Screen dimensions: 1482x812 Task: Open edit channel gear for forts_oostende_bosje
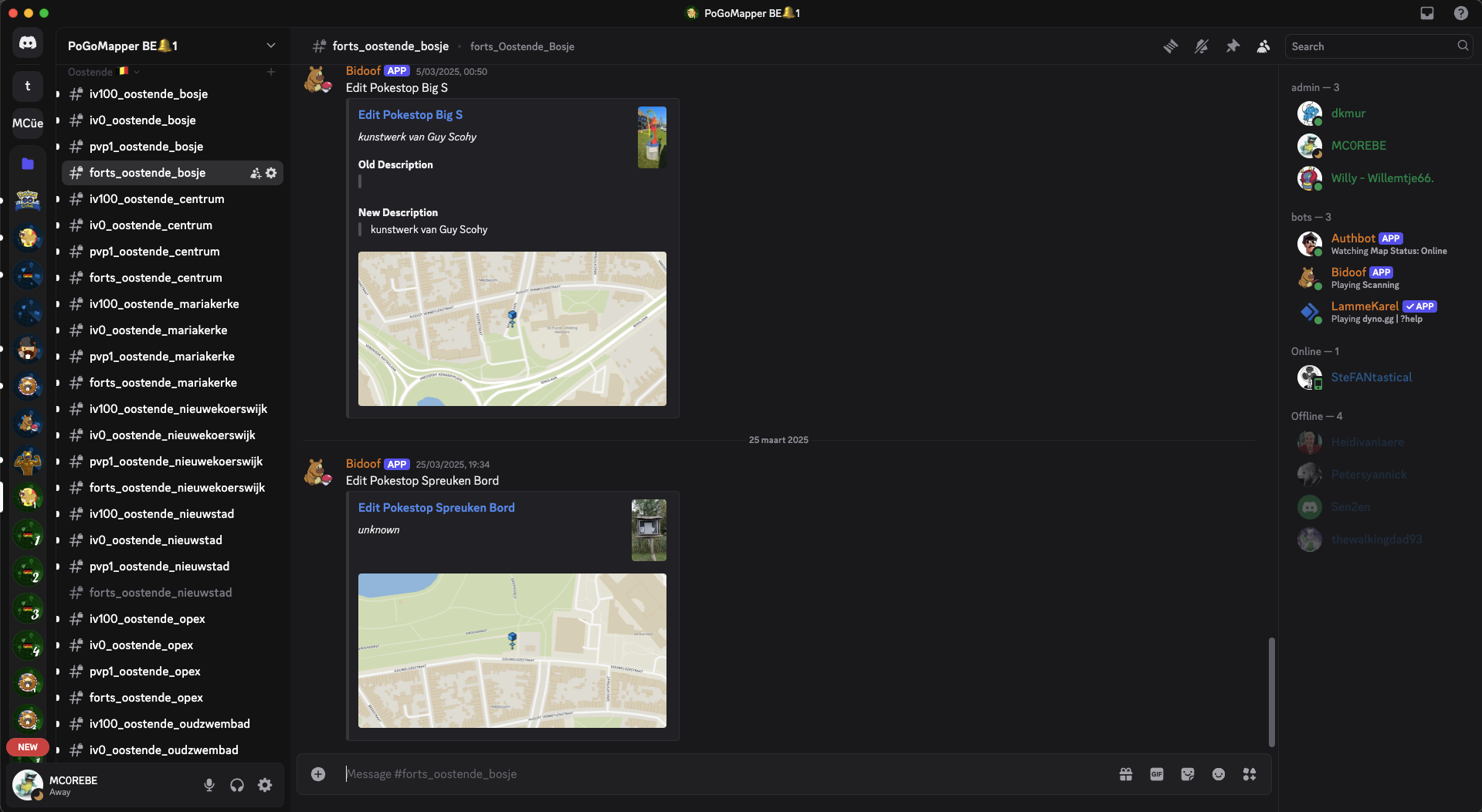271,173
